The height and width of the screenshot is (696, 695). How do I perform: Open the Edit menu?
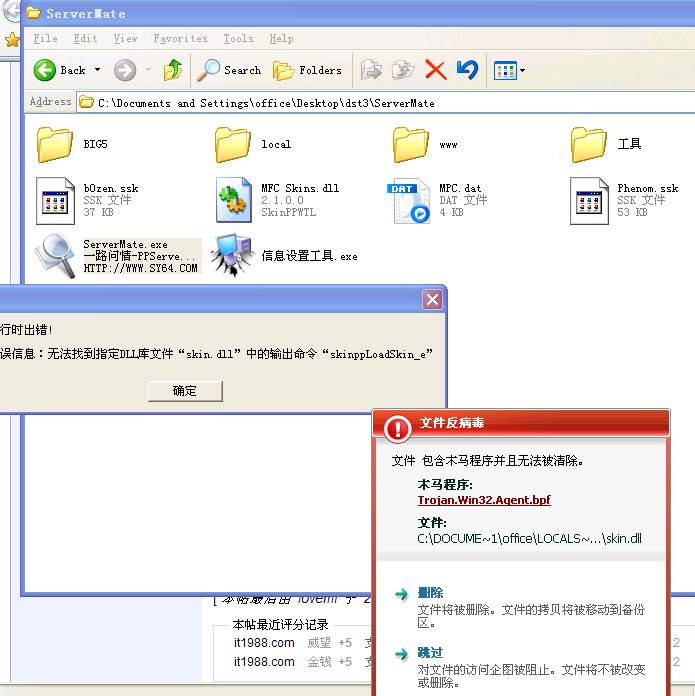[85, 39]
